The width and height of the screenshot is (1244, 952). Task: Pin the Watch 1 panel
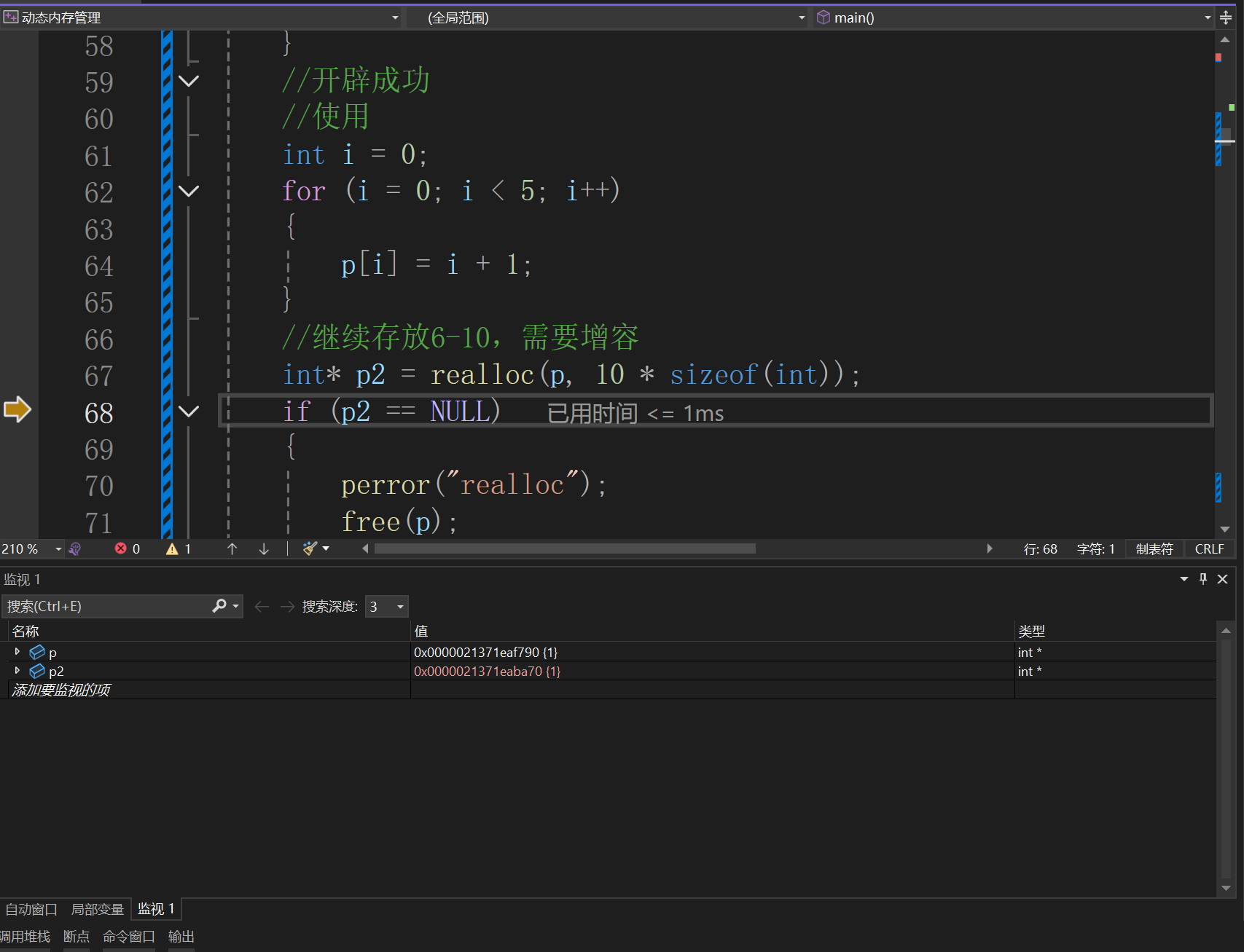pos(1203,579)
